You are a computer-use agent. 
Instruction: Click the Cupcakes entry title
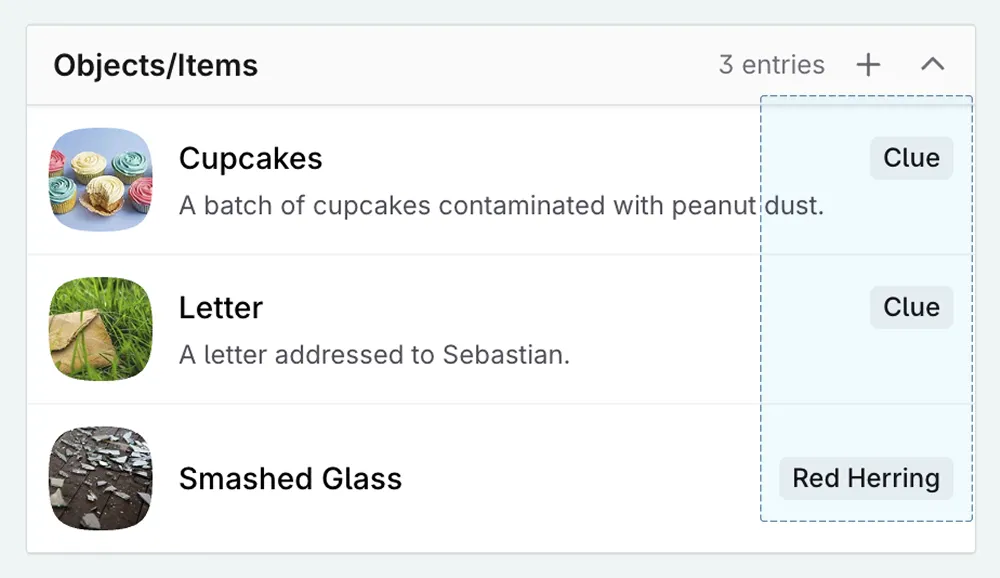coord(250,158)
